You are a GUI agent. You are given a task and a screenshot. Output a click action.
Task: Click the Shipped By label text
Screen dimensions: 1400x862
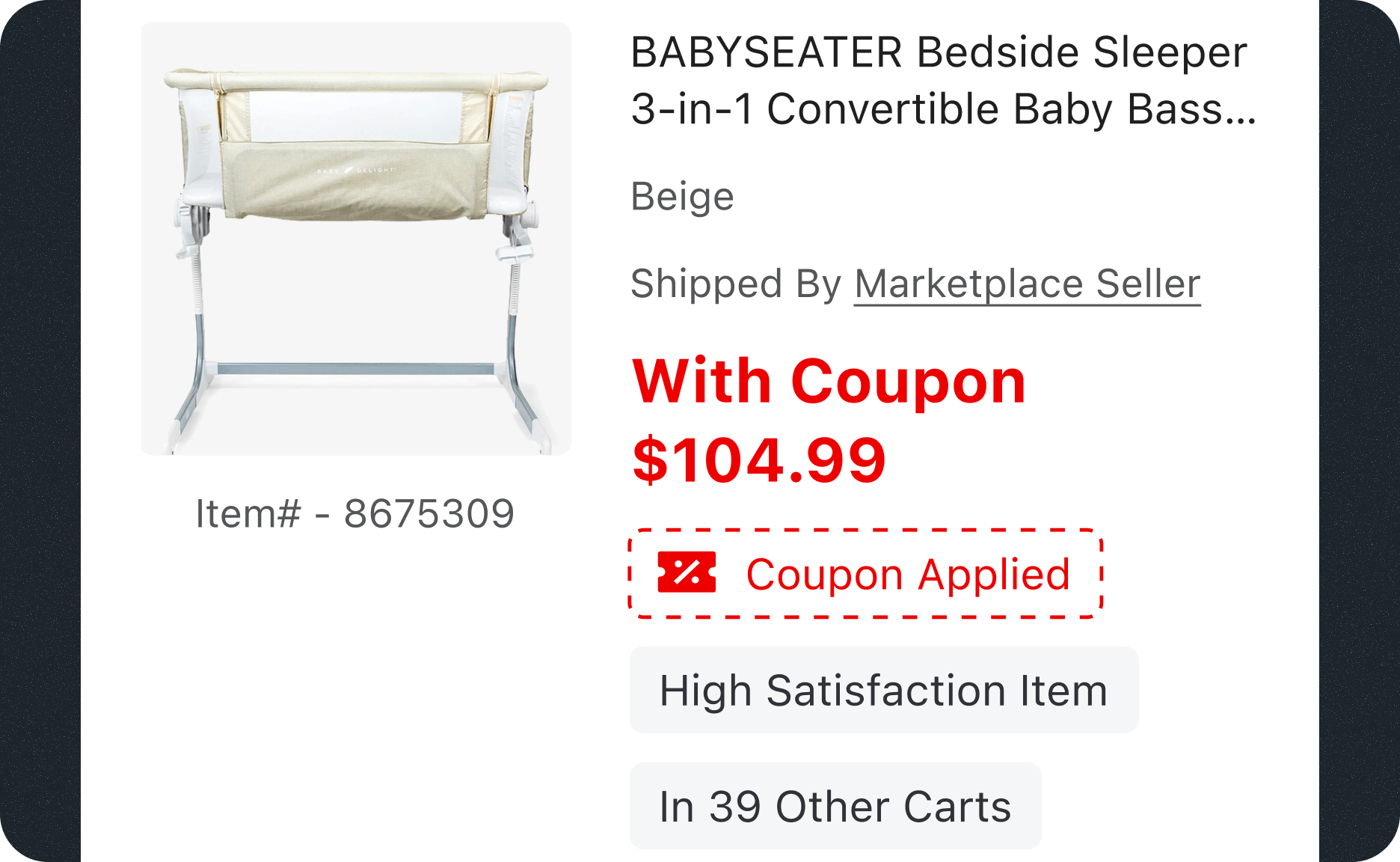[x=737, y=284]
